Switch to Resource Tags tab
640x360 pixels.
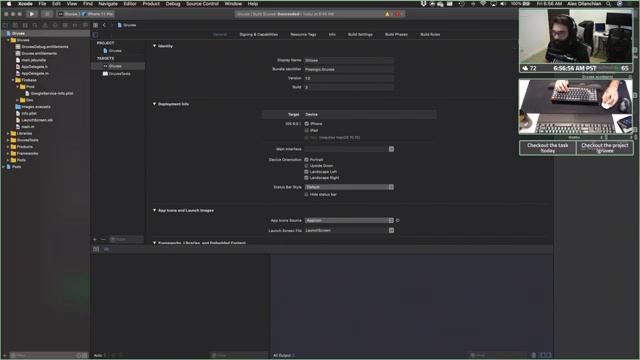[303, 35]
